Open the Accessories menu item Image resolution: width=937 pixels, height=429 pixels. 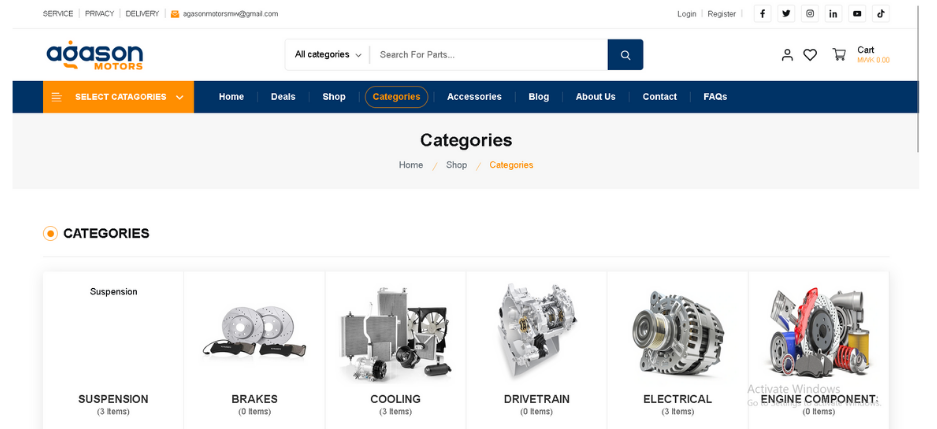pos(474,97)
